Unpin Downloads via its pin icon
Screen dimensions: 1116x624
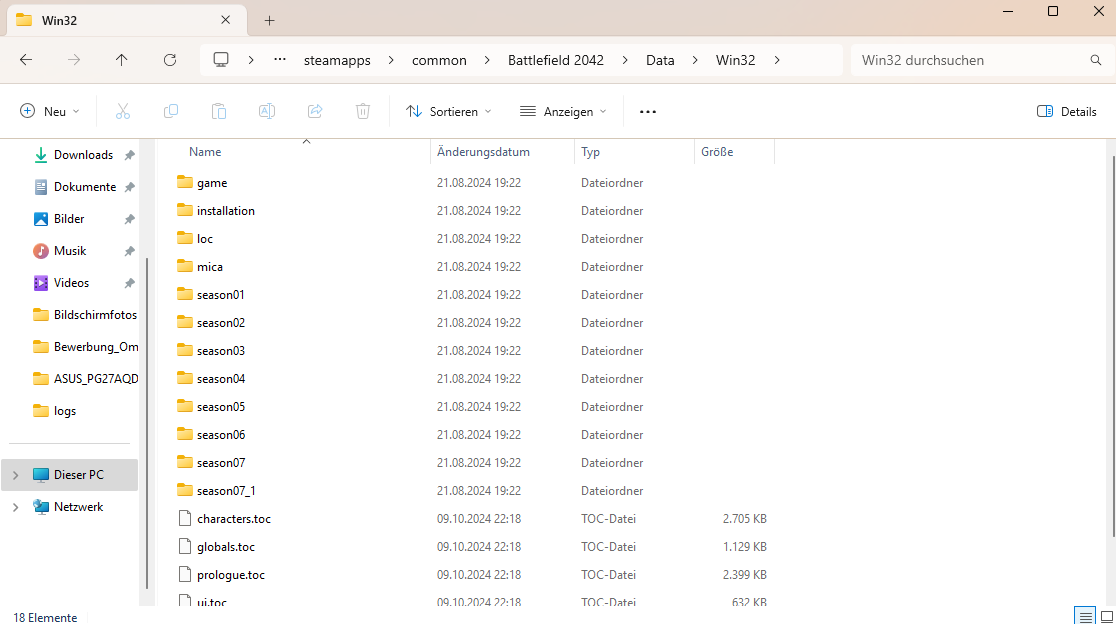coord(130,155)
